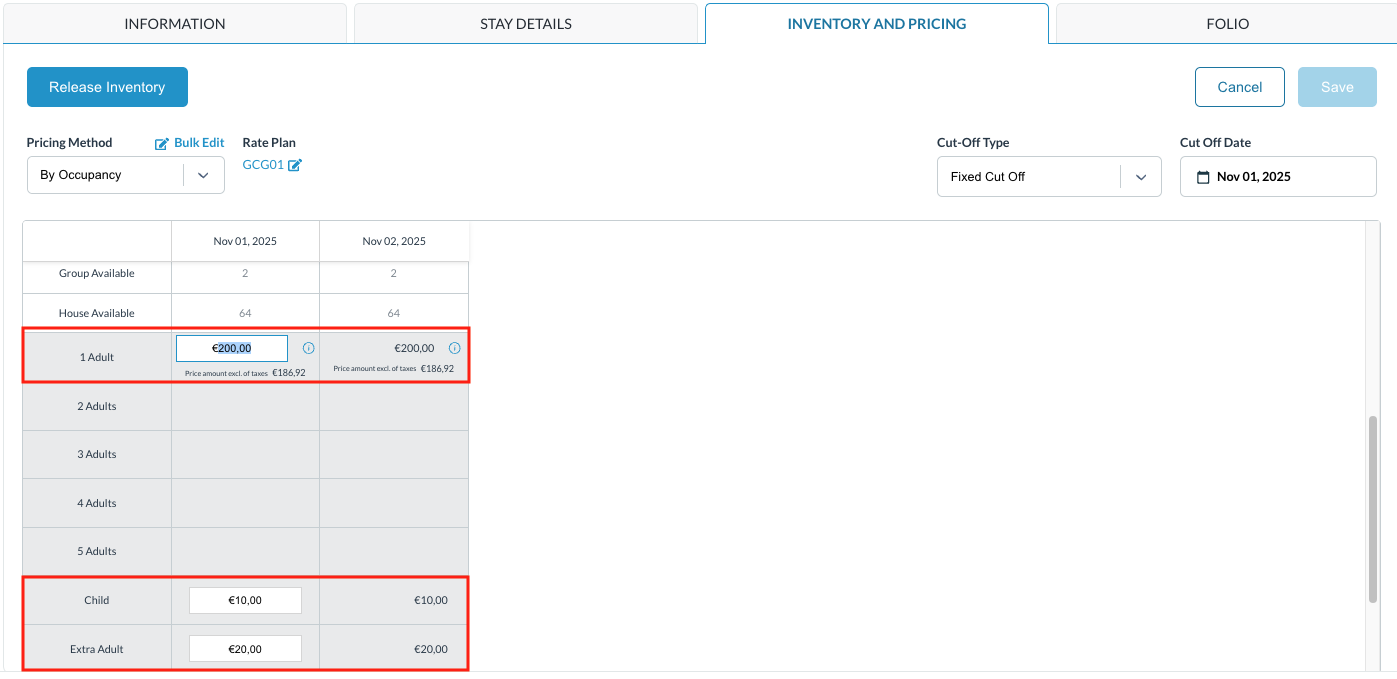Focus the 1 Adult price field for Nov 01

click(232, 348)
